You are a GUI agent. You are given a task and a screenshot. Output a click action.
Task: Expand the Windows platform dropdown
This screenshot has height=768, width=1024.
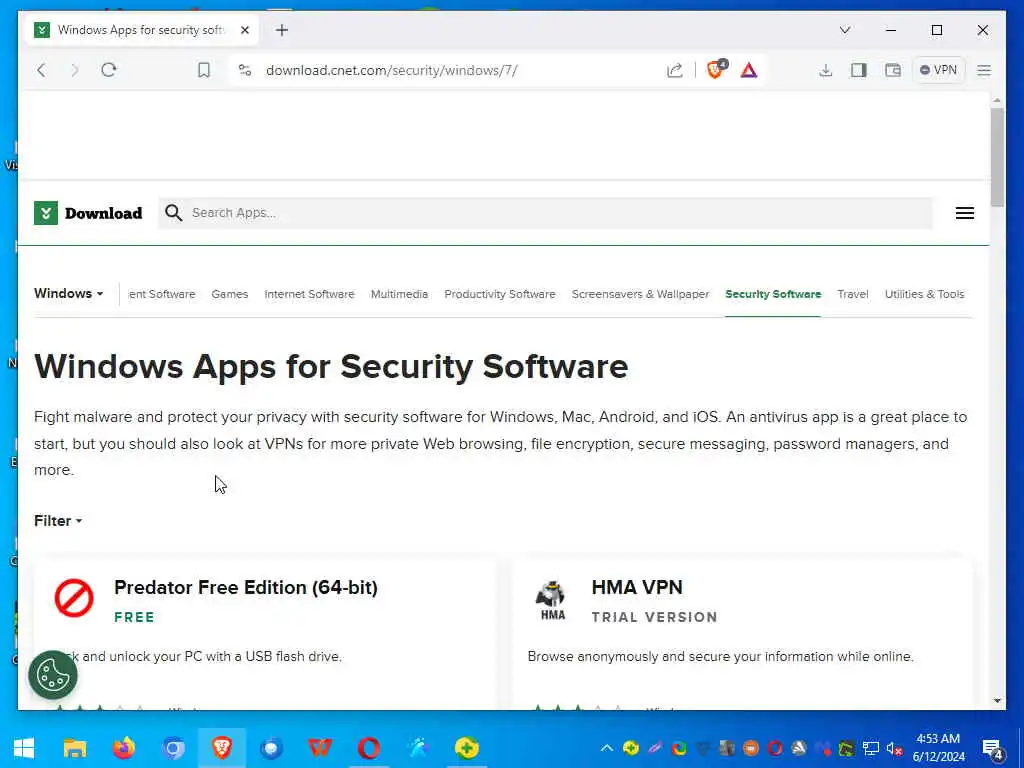click(x=69, y=293)
